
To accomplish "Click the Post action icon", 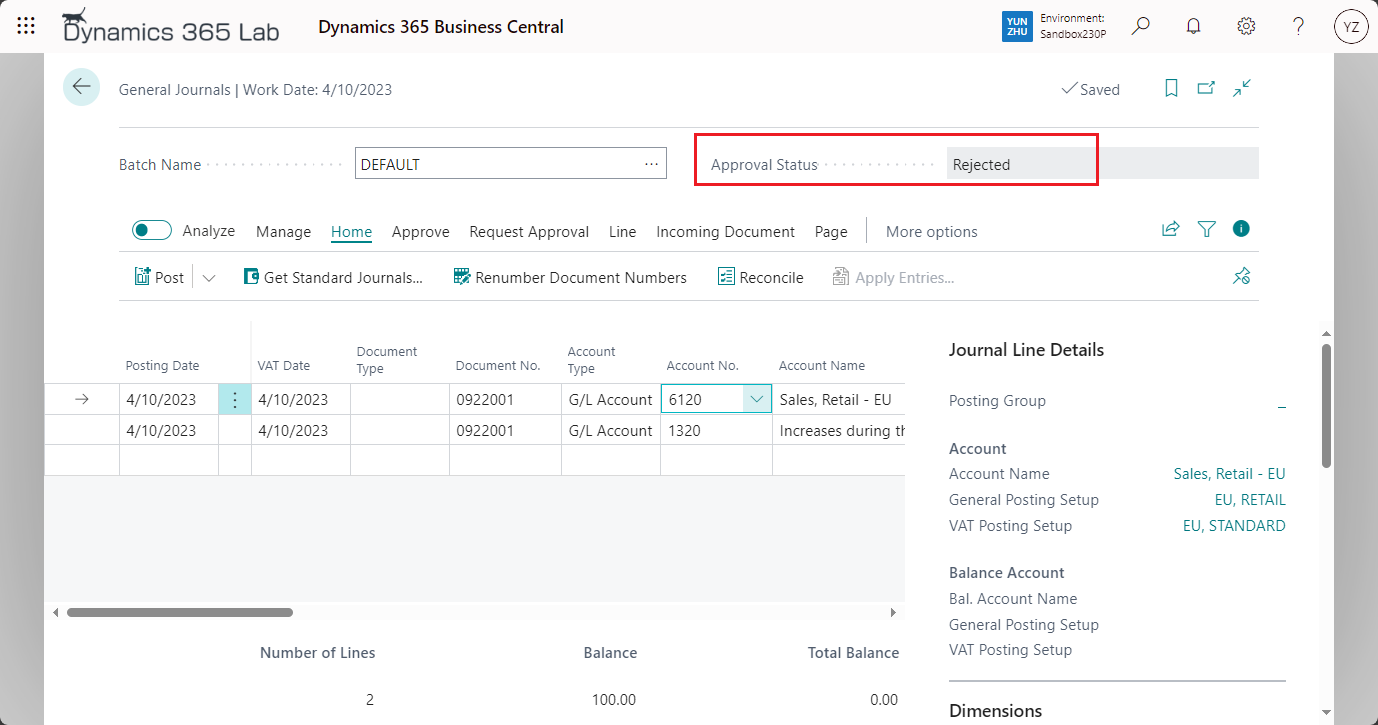I will click(x=144, y=277).
